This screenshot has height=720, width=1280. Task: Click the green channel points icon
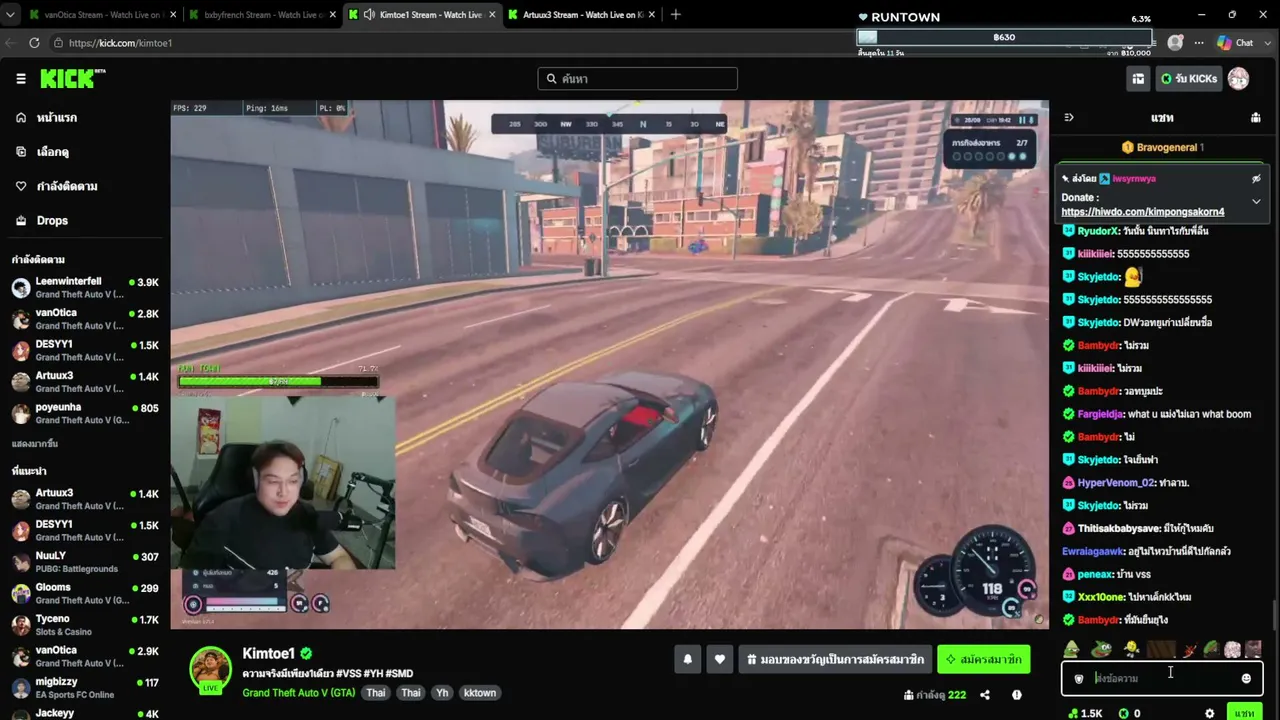point(1073,713)
